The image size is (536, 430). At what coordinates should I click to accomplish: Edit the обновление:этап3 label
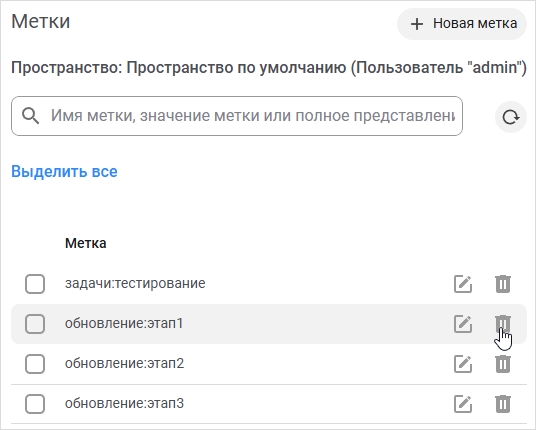click(463, 404)
